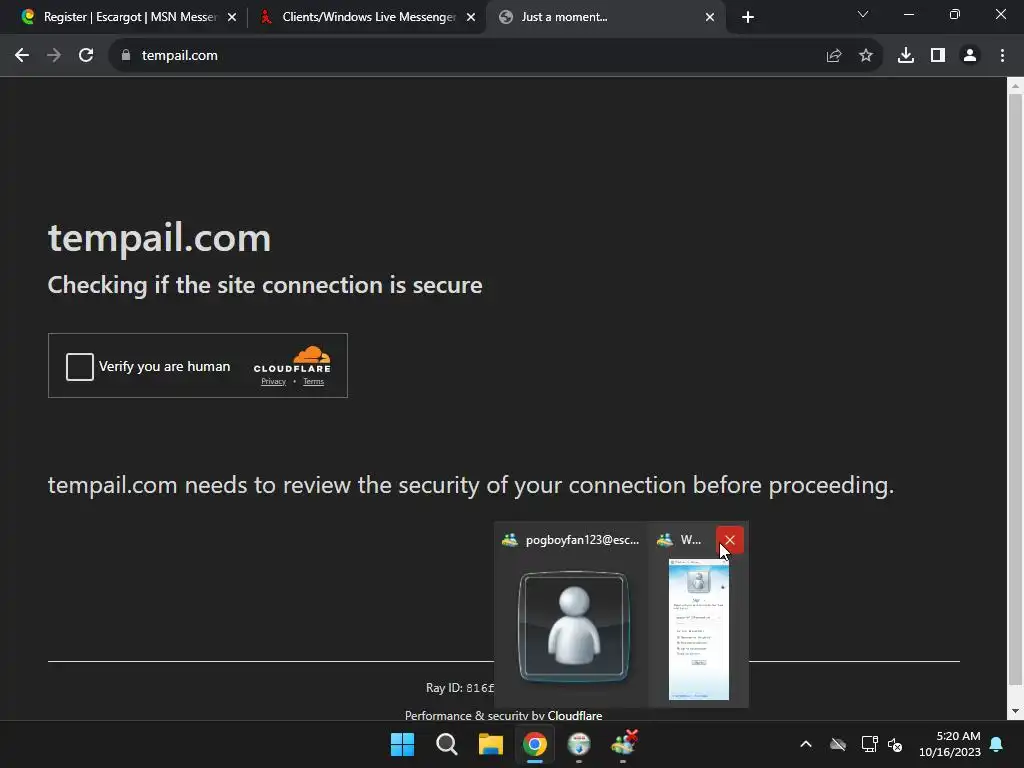Screen dimensions: 1024x768
Task: Open Windows Start menu
Action: tap(402, 744)
